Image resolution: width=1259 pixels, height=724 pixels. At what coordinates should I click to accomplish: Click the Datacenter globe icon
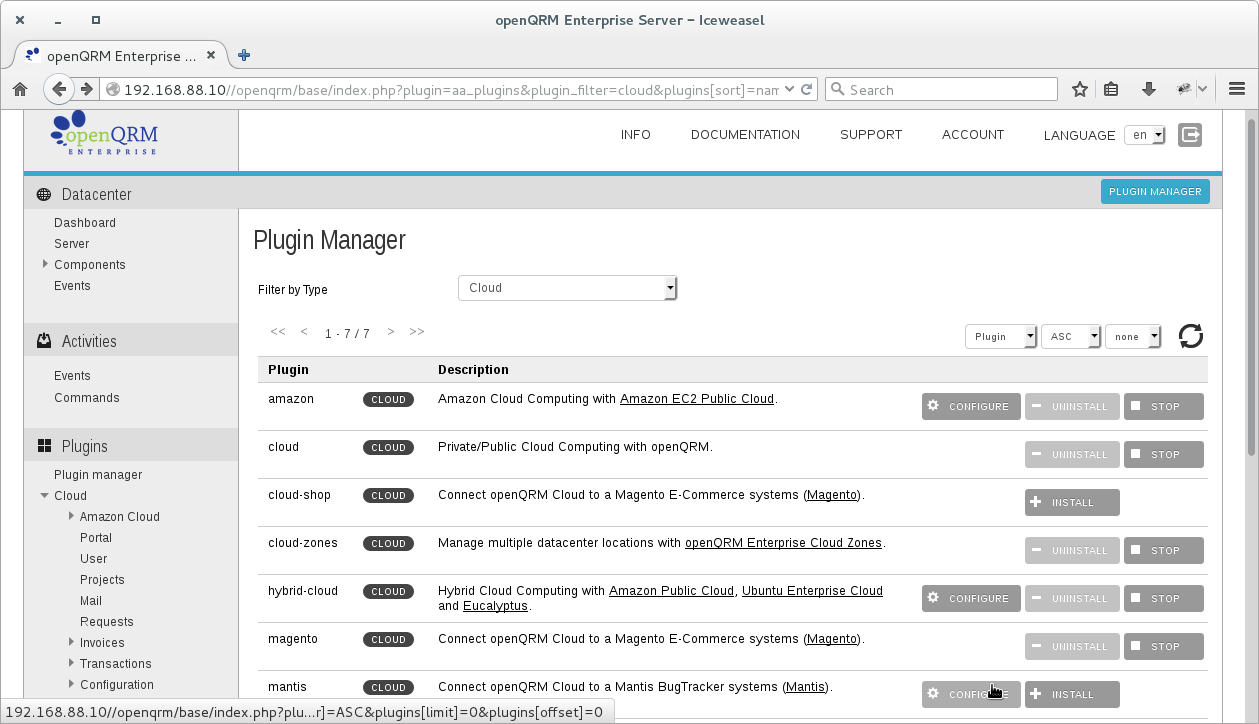(44, 195)
